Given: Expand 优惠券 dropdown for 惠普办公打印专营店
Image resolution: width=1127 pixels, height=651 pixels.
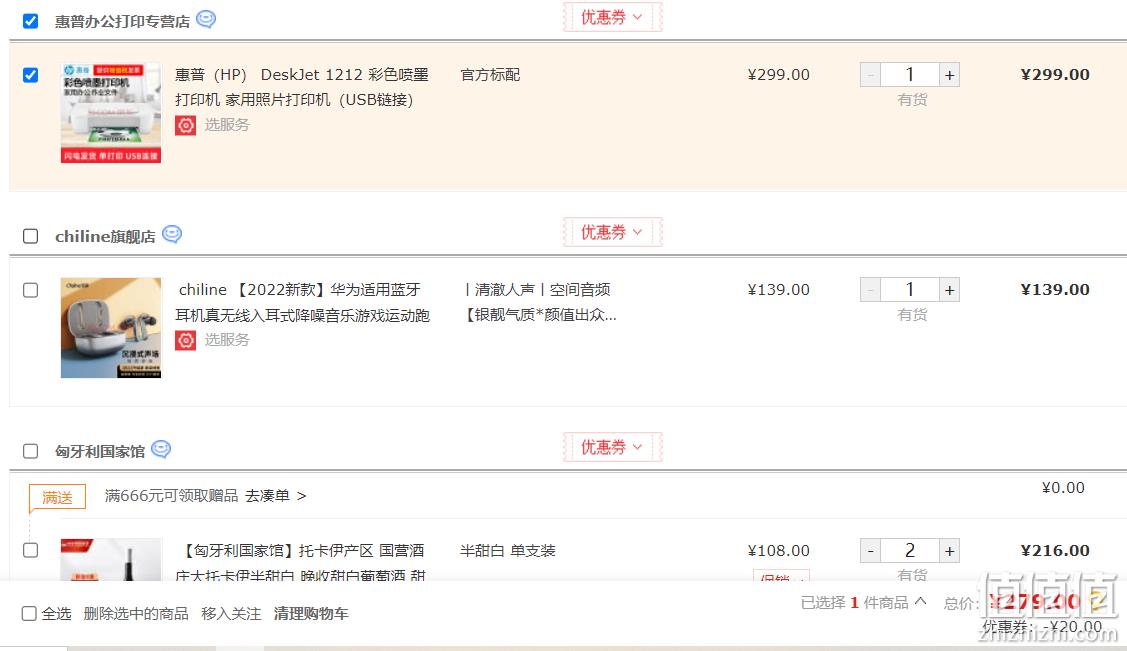Looking at the screenshot, I should coord(612,17).
